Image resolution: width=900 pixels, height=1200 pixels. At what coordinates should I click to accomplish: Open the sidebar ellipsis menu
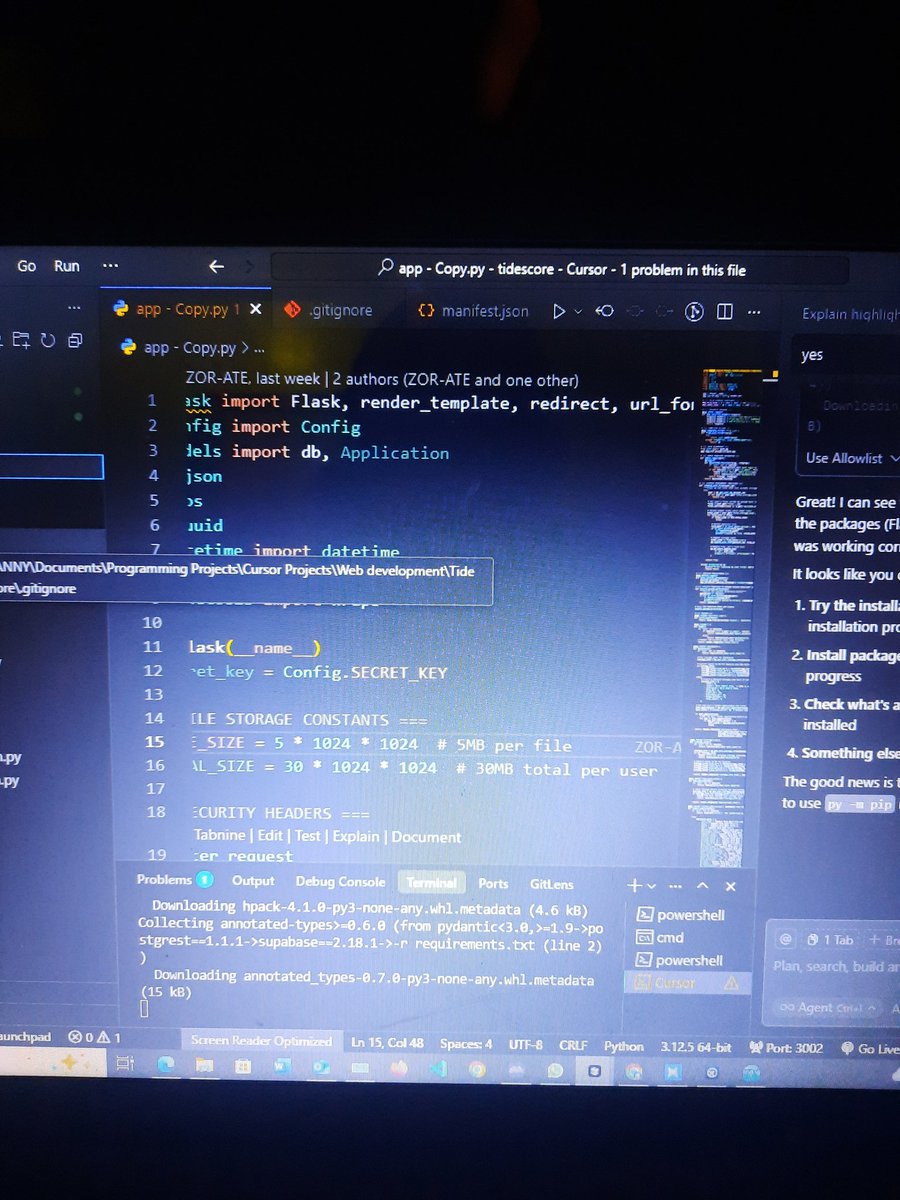click(x=75, y=308)
